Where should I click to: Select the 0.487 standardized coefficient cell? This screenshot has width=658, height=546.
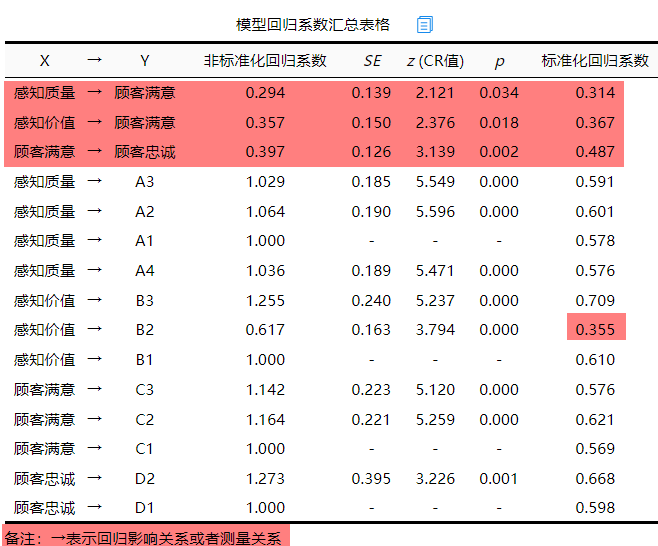595,152
